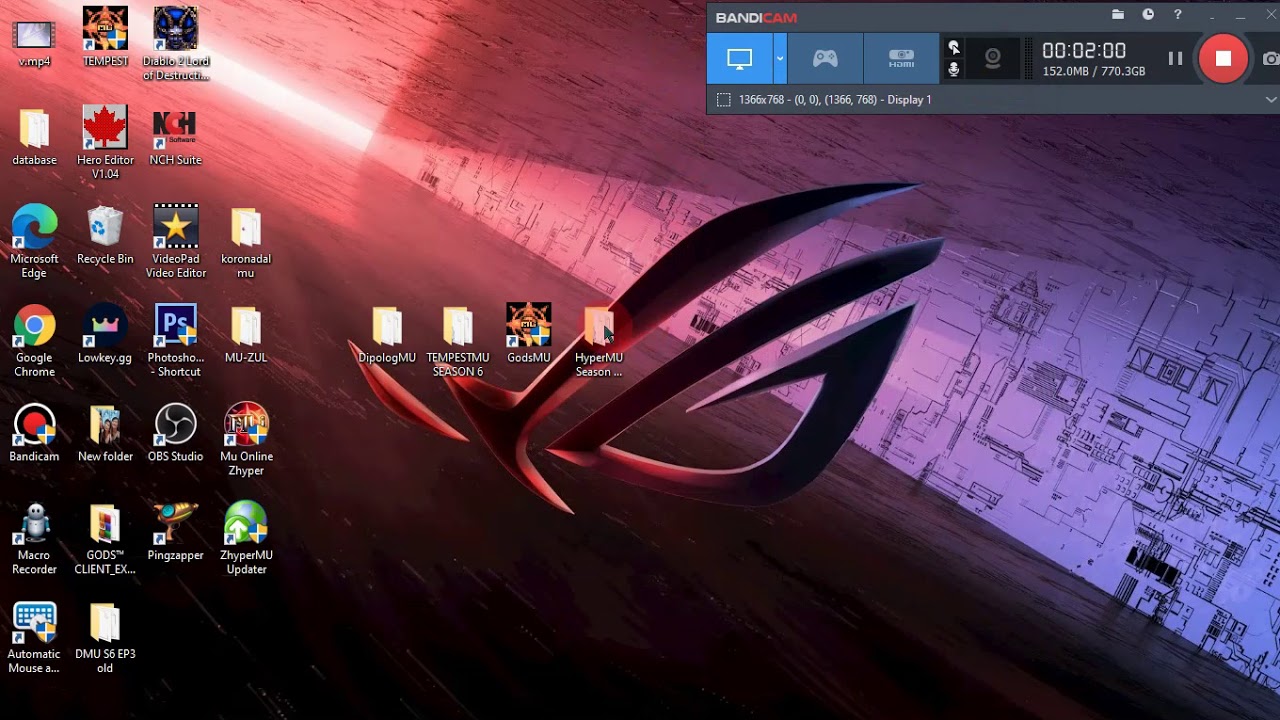Select the Google Chrome shortcut

tap(34, 341)
